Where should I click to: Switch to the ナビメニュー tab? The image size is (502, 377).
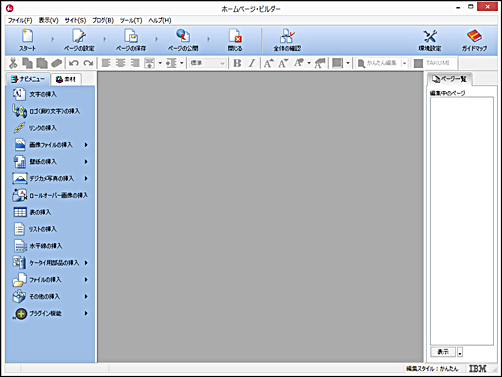pyautogui.click(x=28, y=79)
